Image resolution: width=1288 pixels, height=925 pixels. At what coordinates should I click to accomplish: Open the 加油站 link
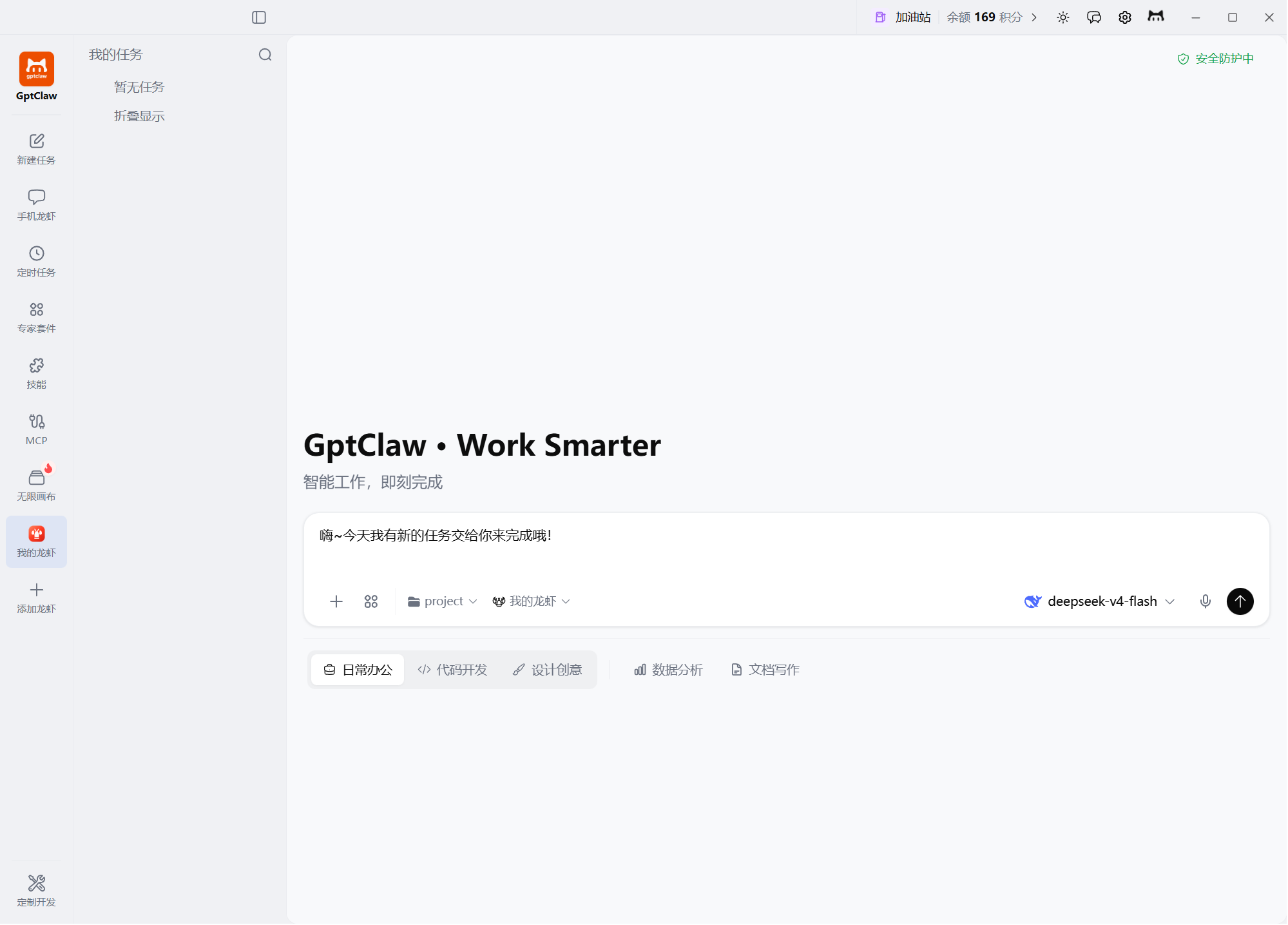pyautogui.click(x=903, y=17)
